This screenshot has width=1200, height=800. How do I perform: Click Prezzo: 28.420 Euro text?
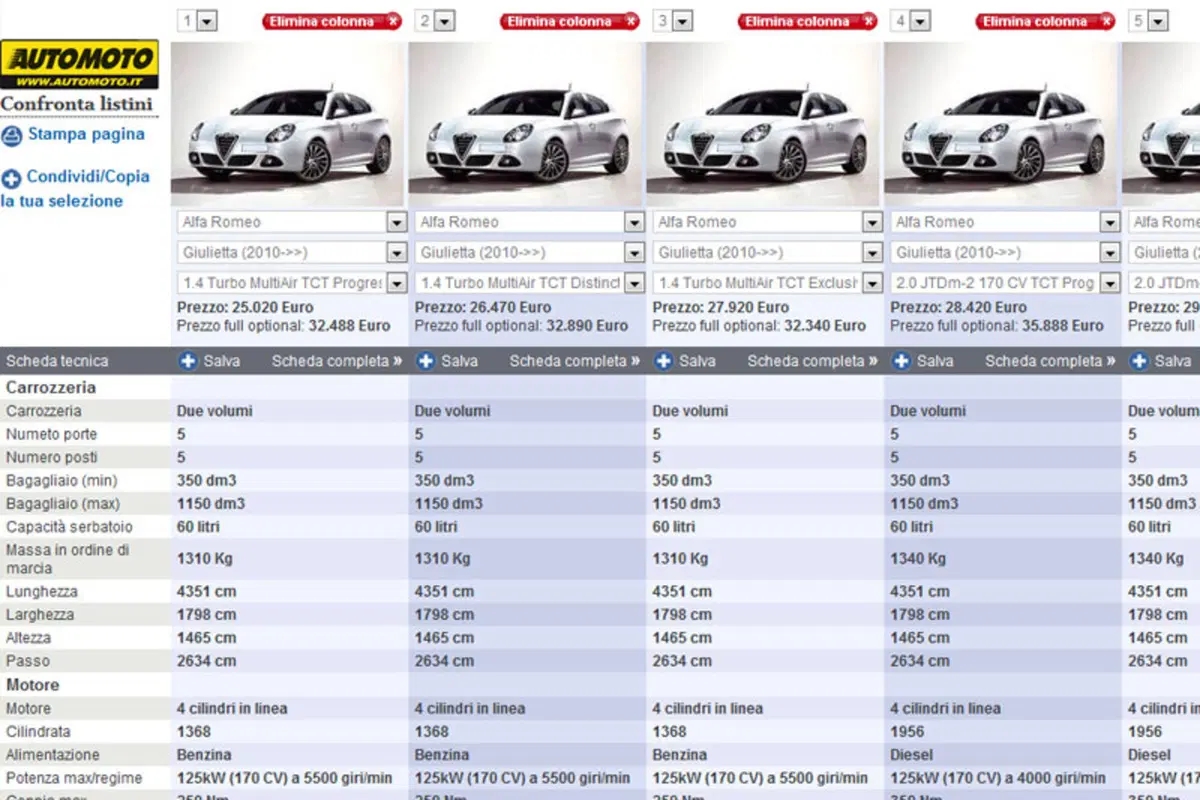point(959,307)
